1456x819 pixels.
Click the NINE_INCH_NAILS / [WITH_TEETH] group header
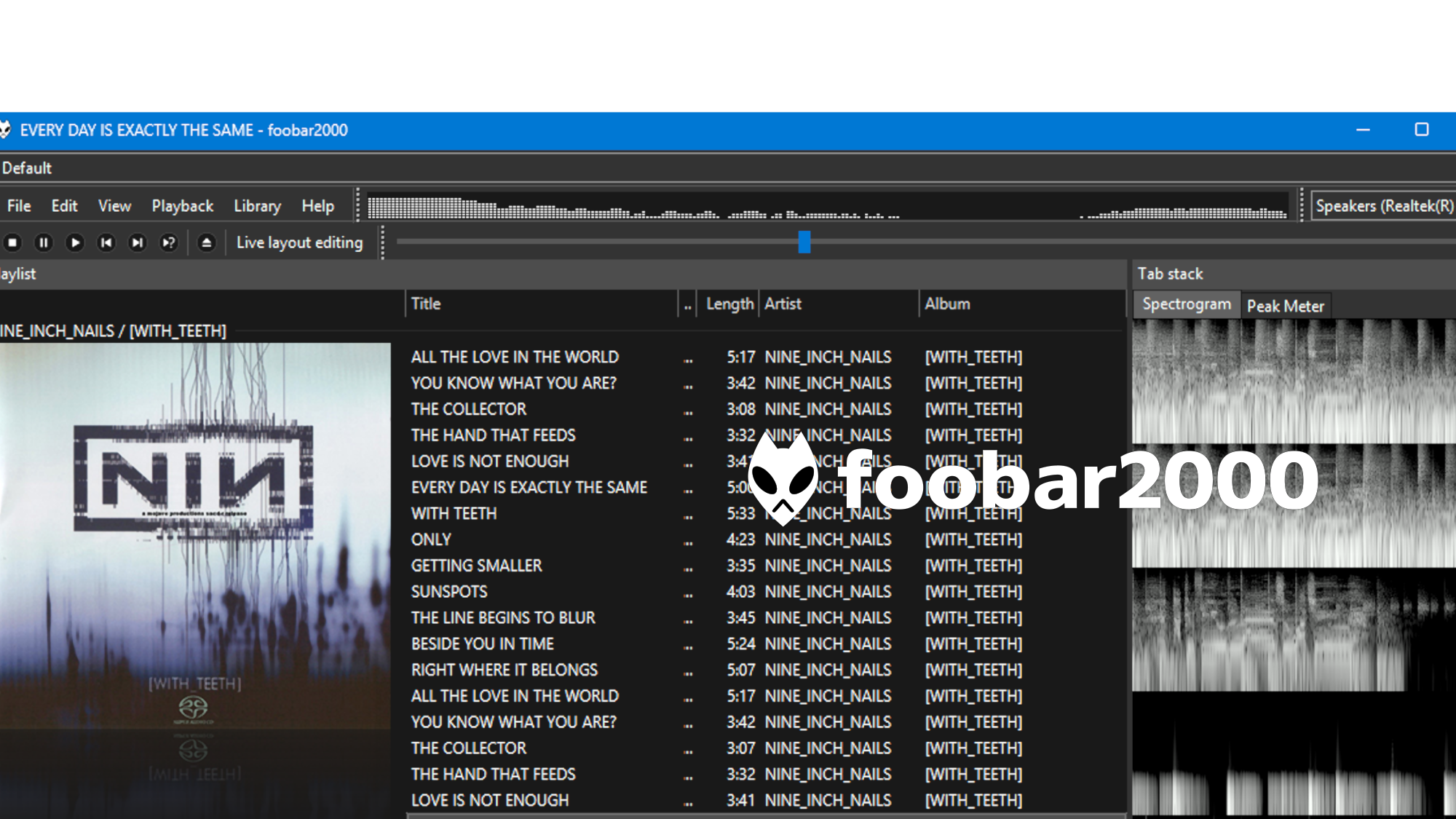pyautogui.click(x=113, y=331)
